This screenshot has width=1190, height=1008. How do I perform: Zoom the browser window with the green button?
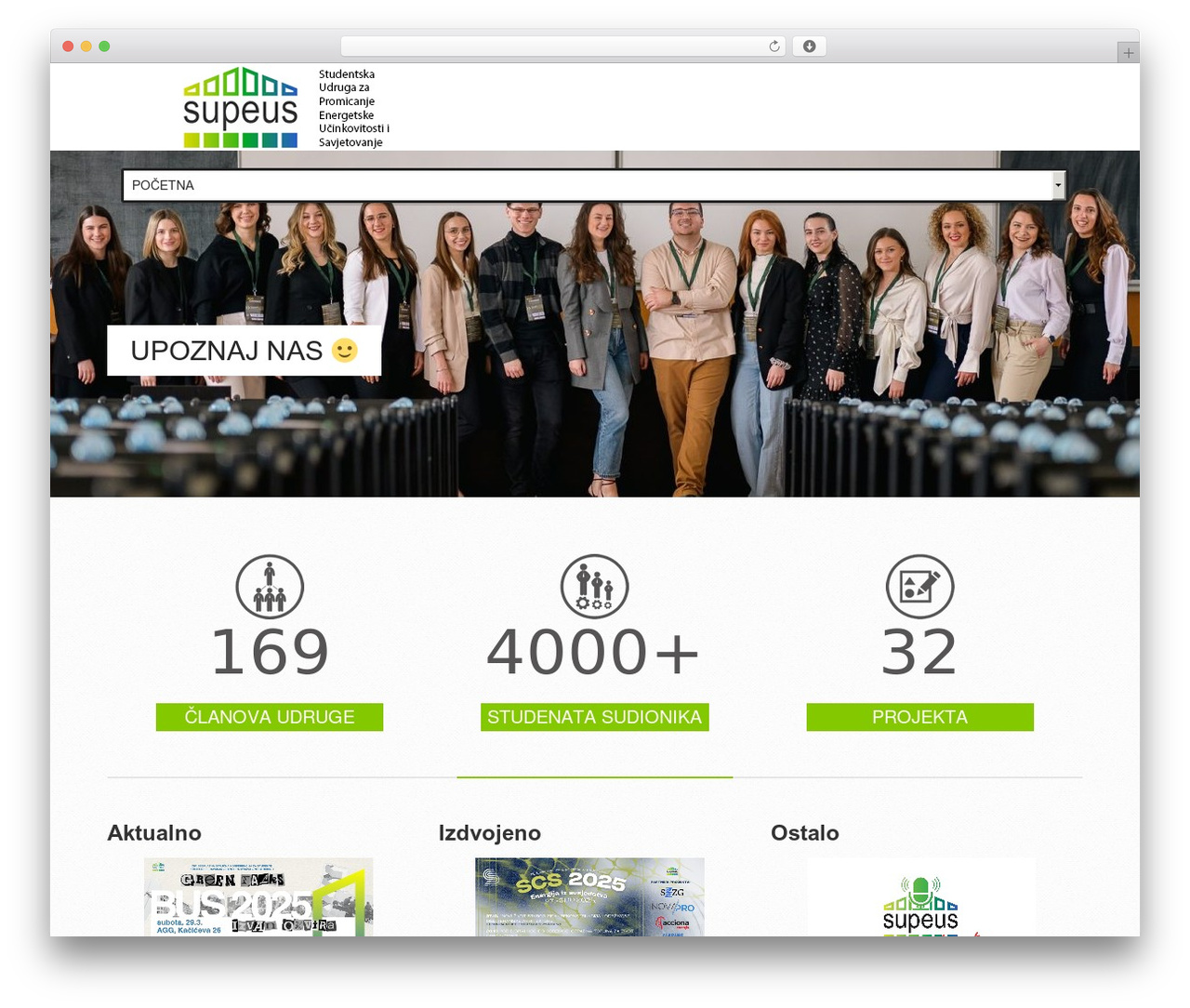(104, 46)
